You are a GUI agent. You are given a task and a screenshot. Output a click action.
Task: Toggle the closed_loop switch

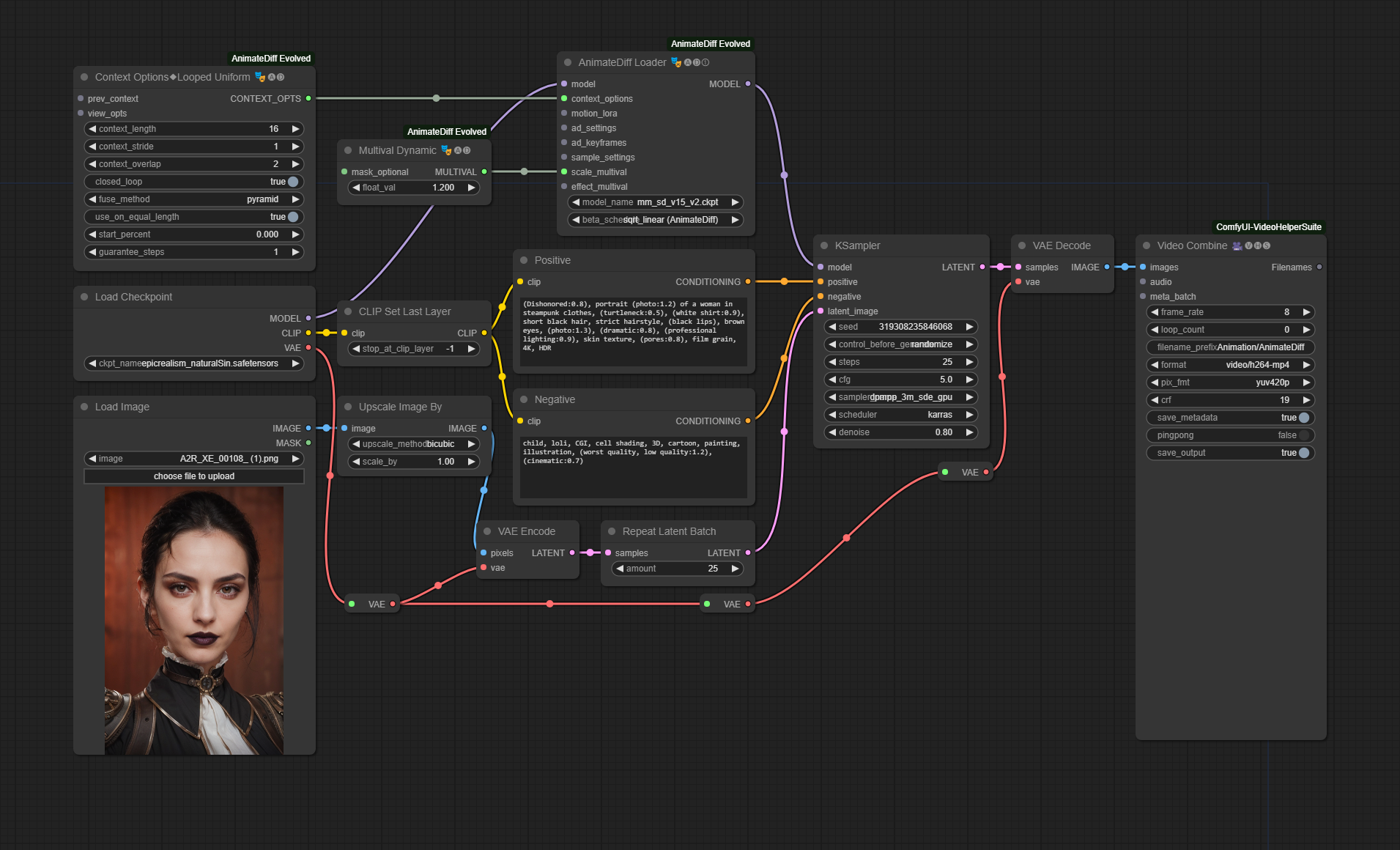click(293, 182)
